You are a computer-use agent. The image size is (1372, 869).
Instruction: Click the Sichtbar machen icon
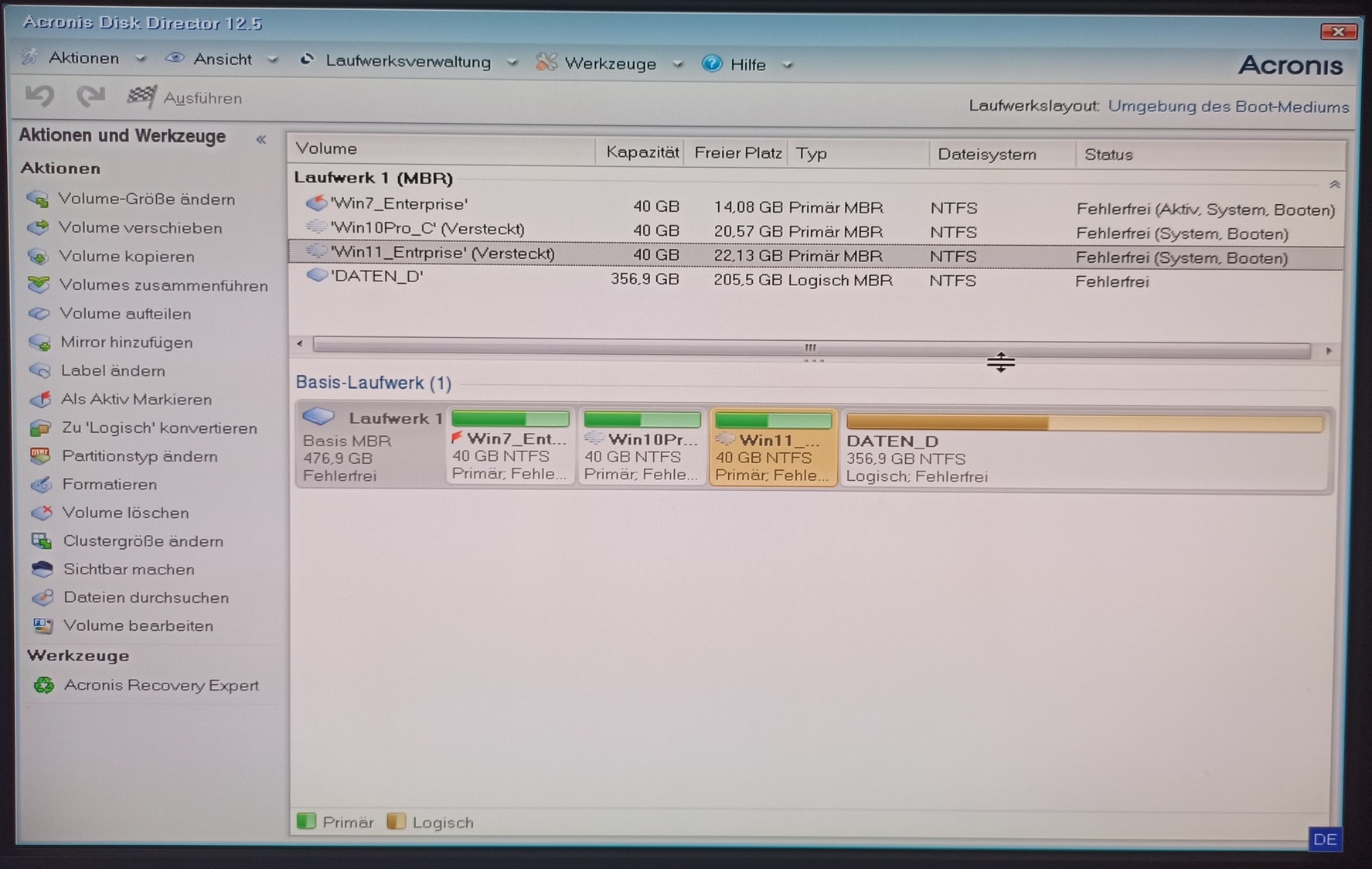[43, 570]
